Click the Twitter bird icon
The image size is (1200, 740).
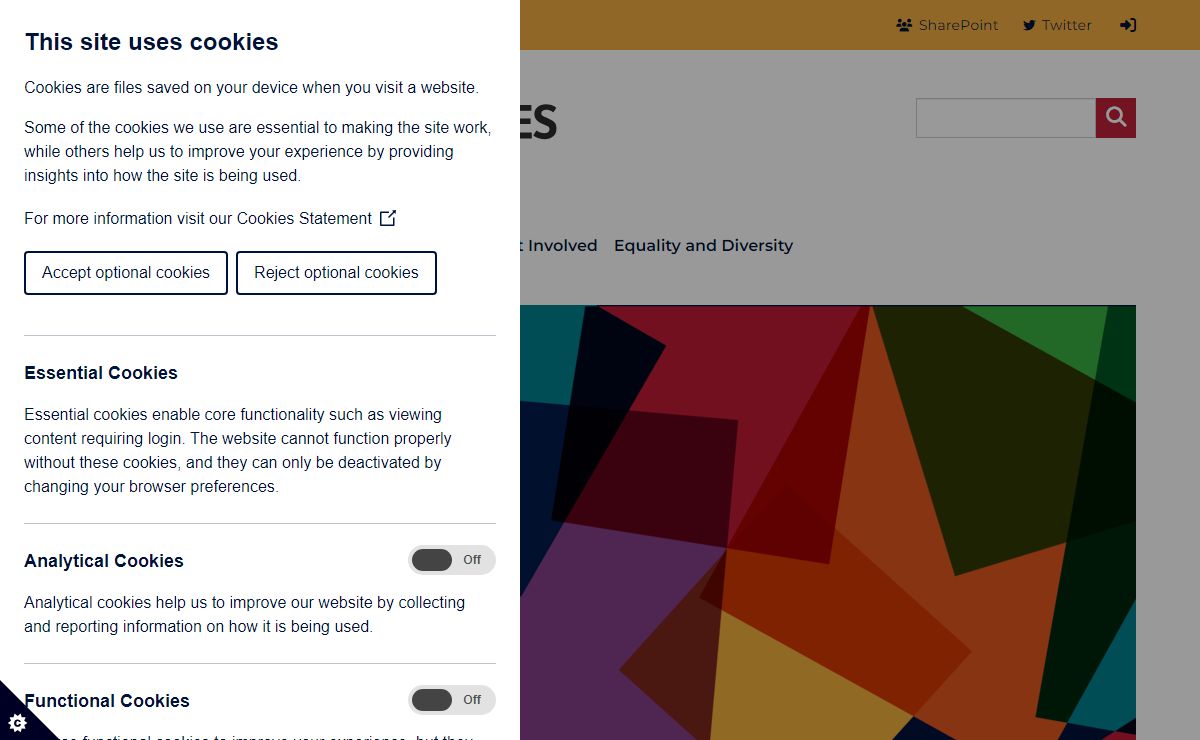pos(1029,25)
